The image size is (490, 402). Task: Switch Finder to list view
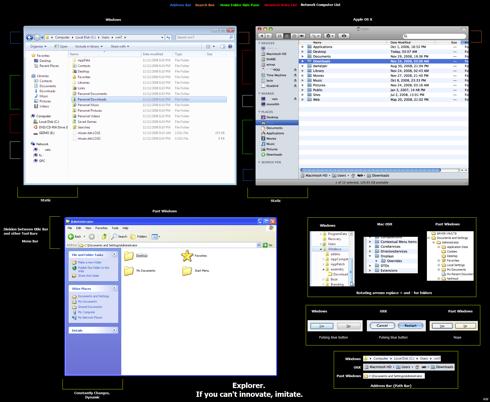[x=287, y=36]
